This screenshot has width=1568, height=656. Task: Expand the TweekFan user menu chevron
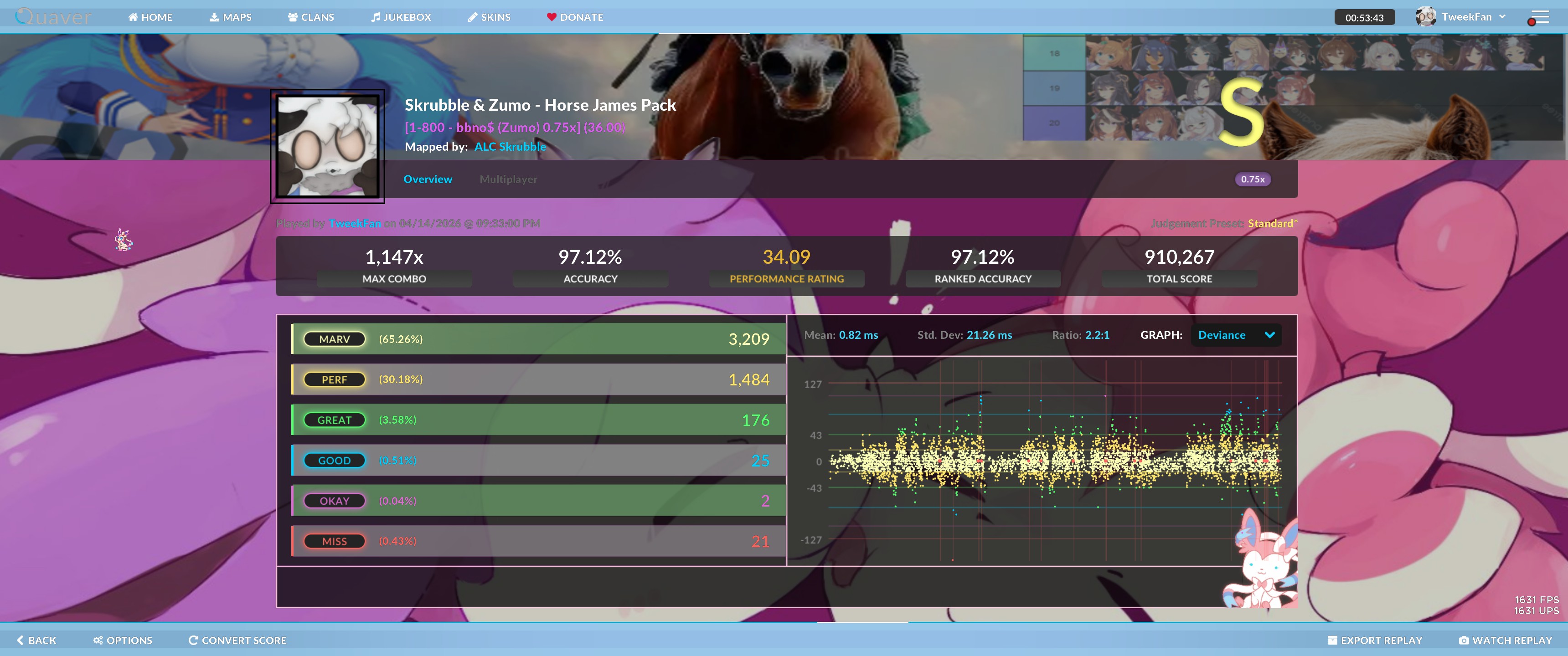tap(1502, 16)
